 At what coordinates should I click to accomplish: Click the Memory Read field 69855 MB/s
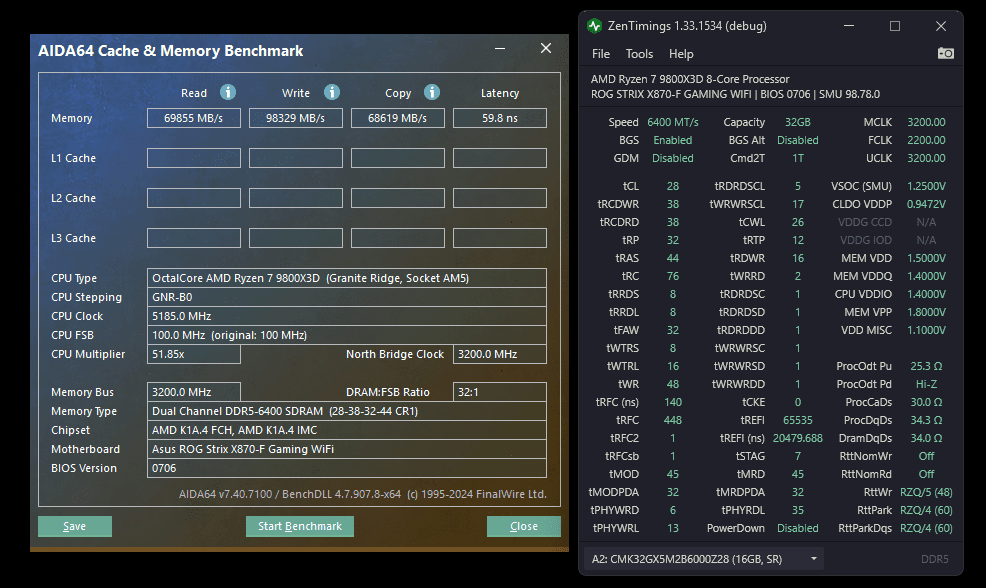pyautogui.click(x=194, y=118)
